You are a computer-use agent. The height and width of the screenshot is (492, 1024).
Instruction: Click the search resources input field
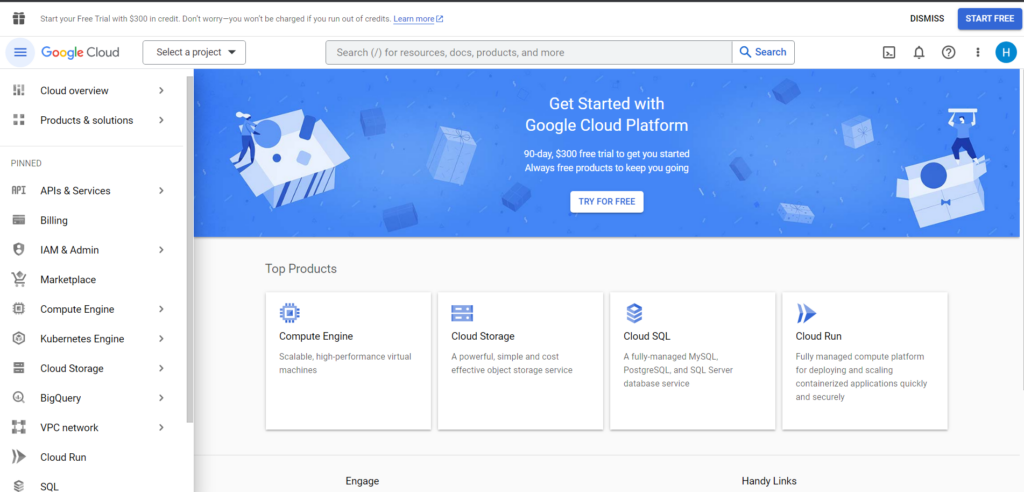click(x=530, y=52)
